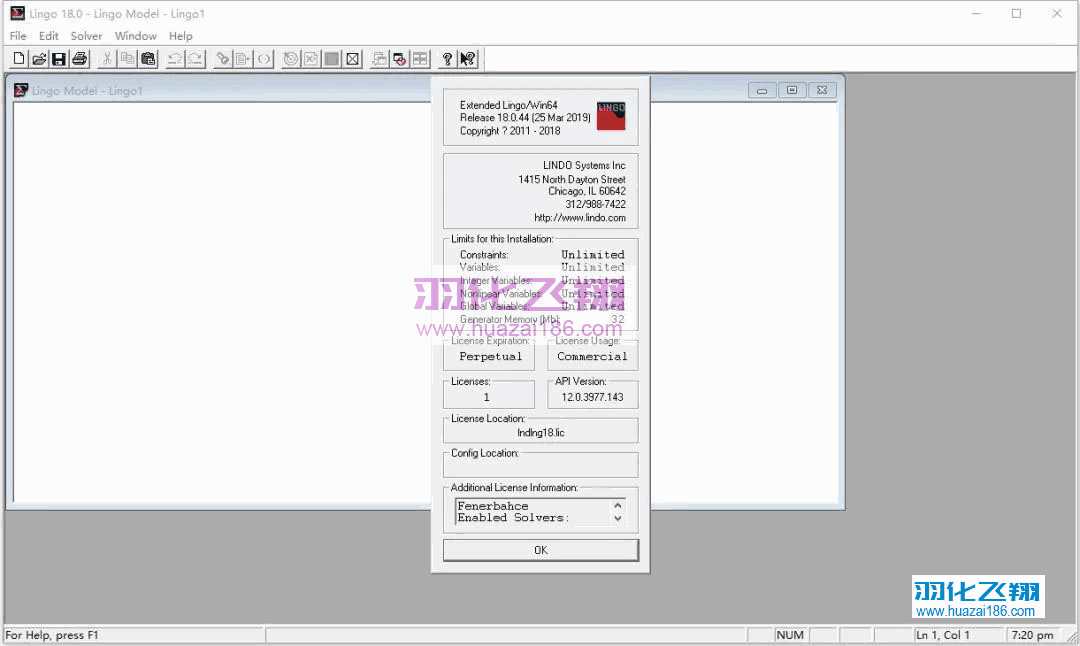
Task: Maximize the Lingo Model - Lingo1 child window
Action: pos(792,90)
